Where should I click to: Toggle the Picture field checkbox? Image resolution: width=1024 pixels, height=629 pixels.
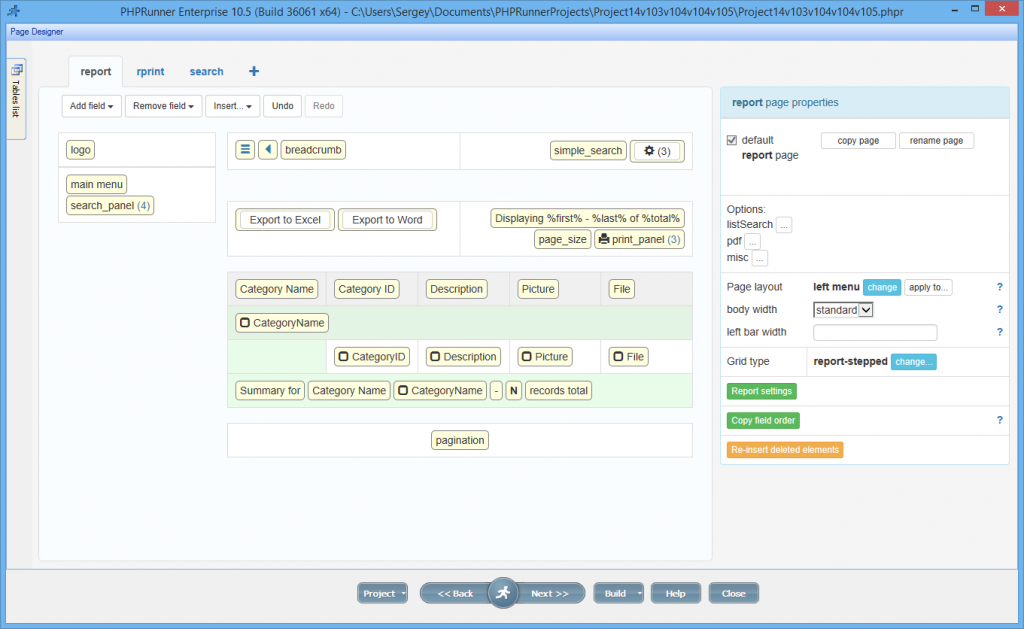tap(525, 356)
